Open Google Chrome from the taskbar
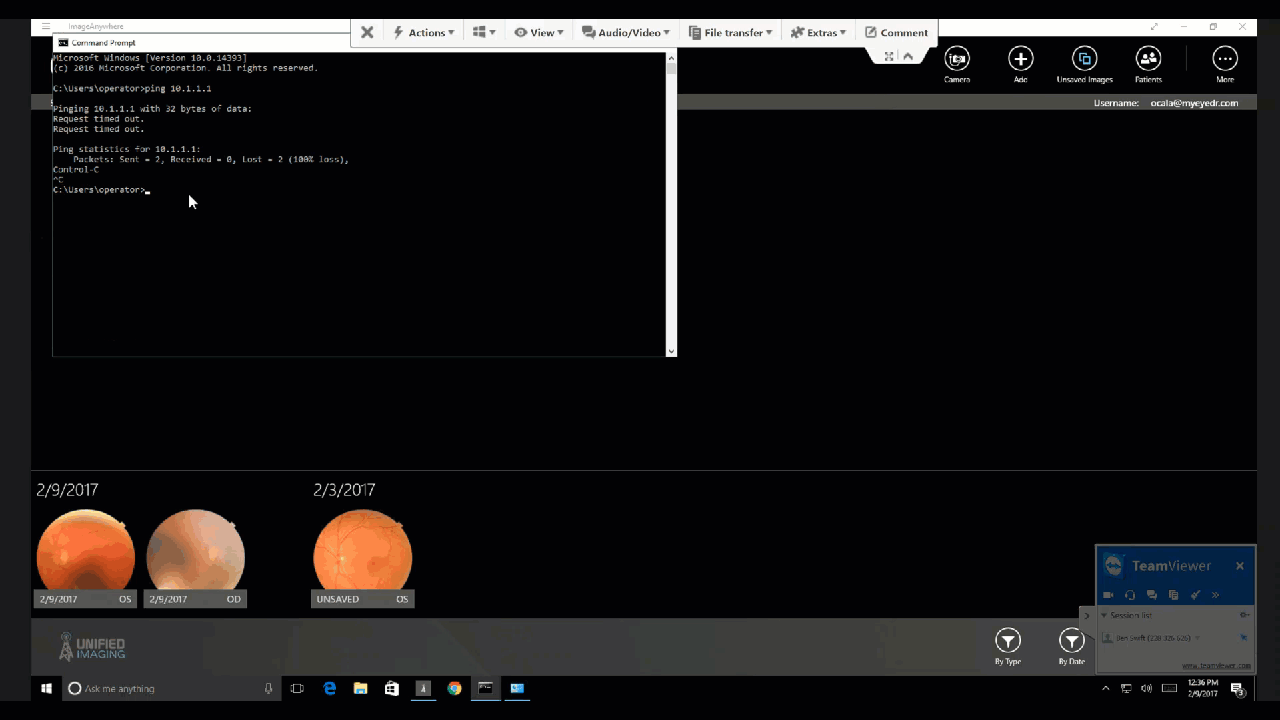Screen dimensions: 1280x720 pos(454,688)
